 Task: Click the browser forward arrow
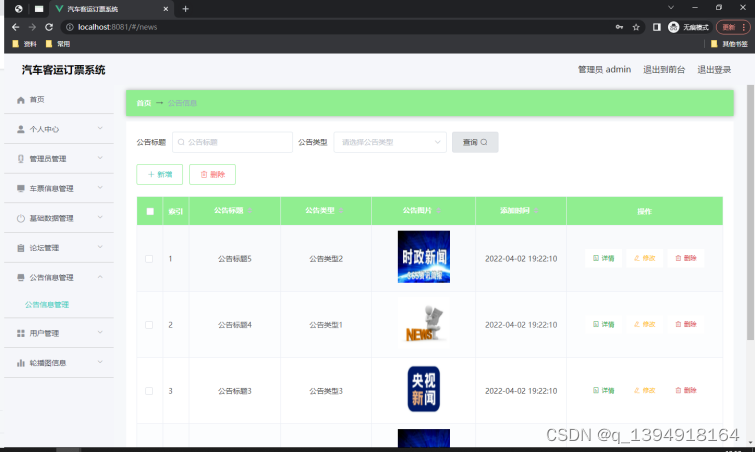[x=32, y=27]
